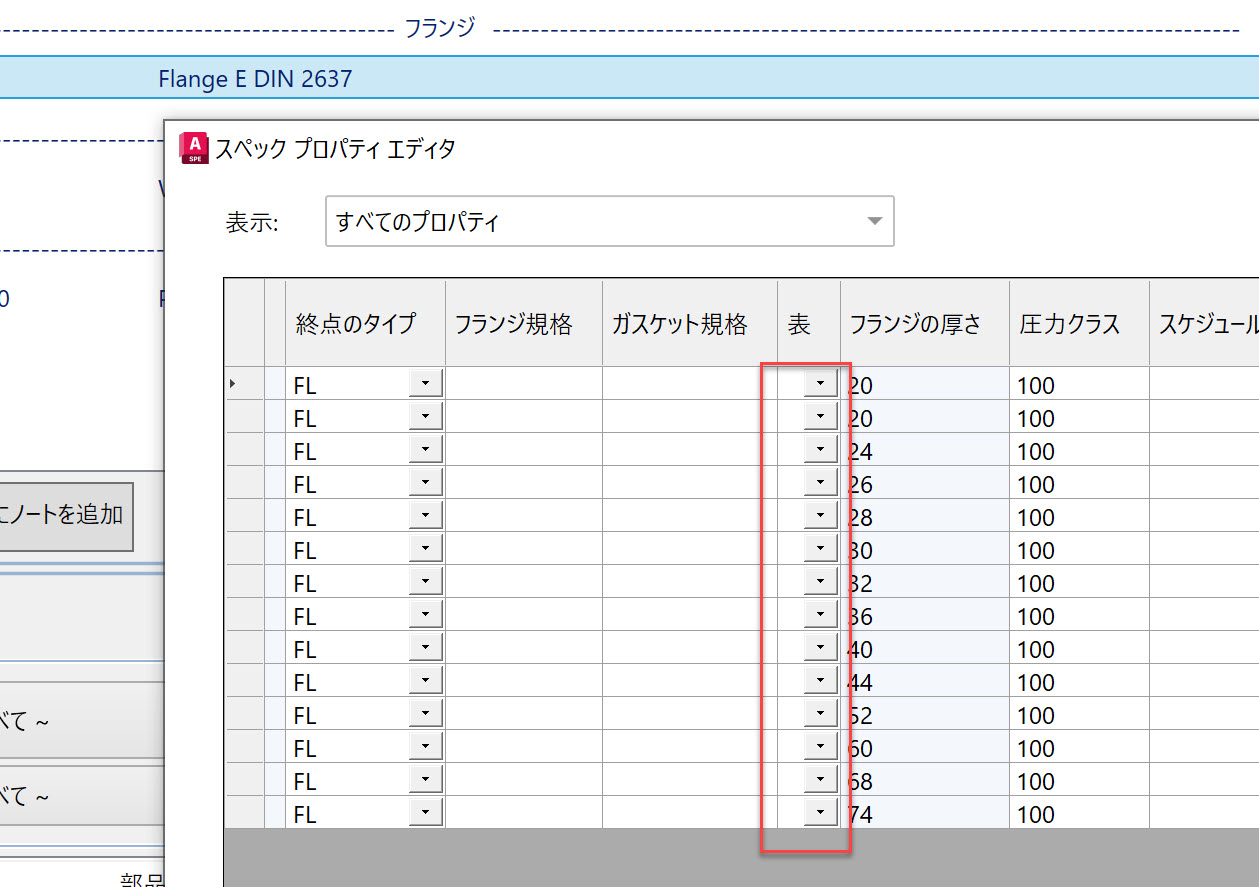
Task: Open the 表 dropdown in the first row
Action: point(819,382)
